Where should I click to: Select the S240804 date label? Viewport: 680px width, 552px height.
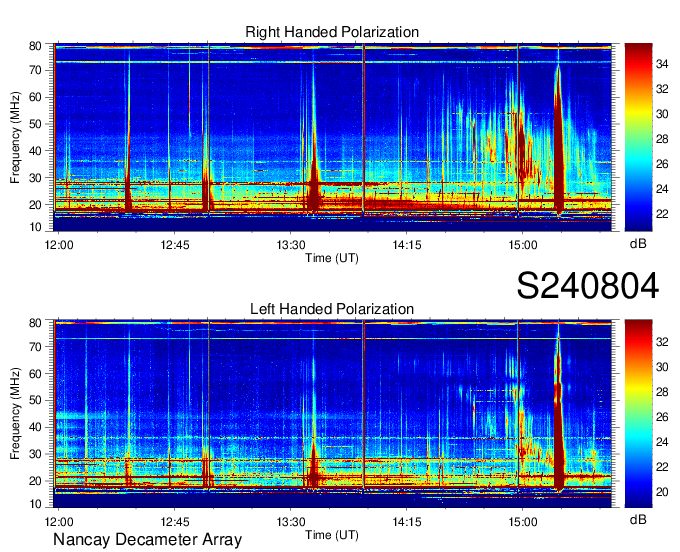pos(588,286)
